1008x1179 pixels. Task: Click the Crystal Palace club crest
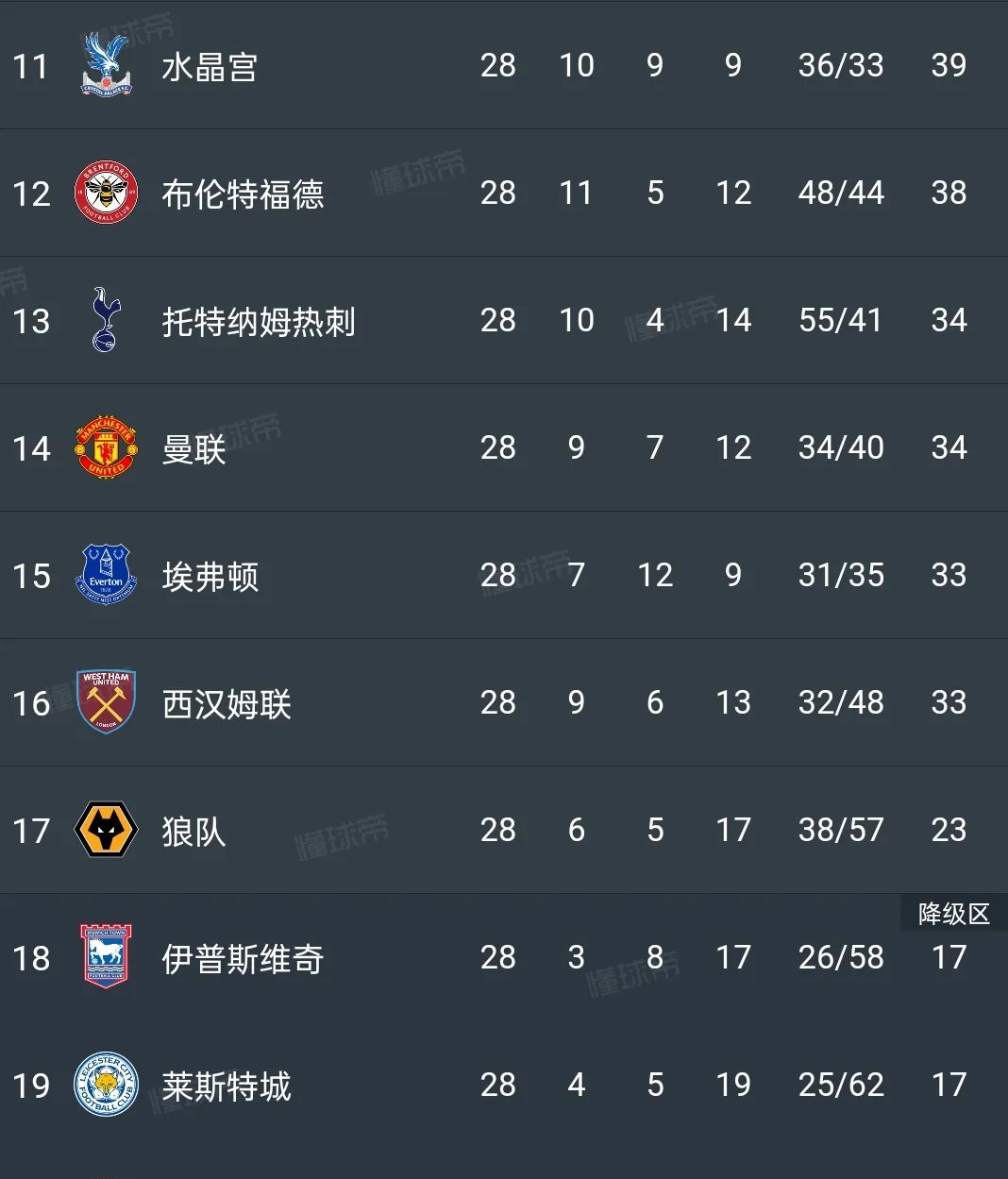point(105,66)
